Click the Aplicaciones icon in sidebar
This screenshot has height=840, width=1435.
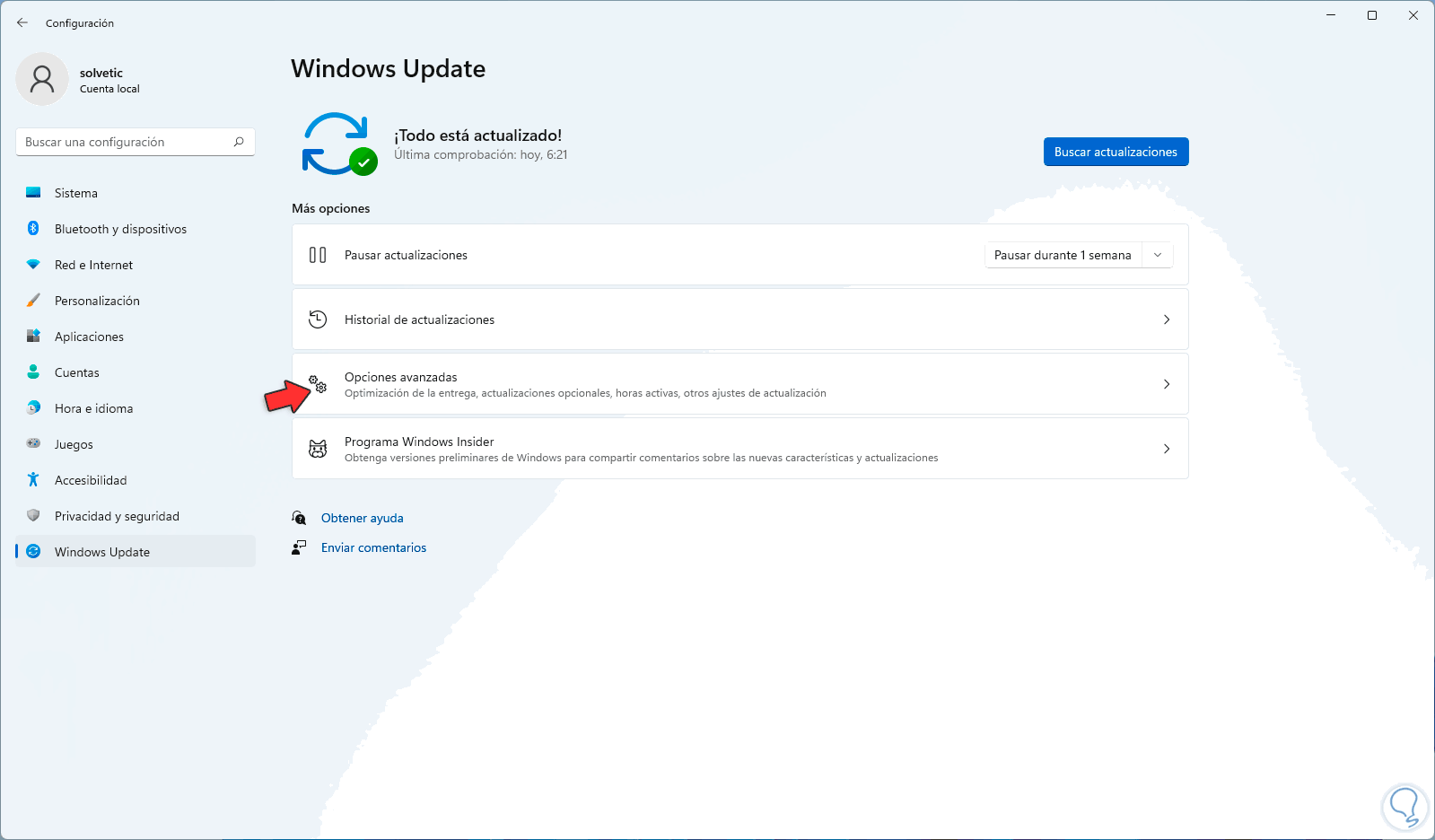[33, 337]
